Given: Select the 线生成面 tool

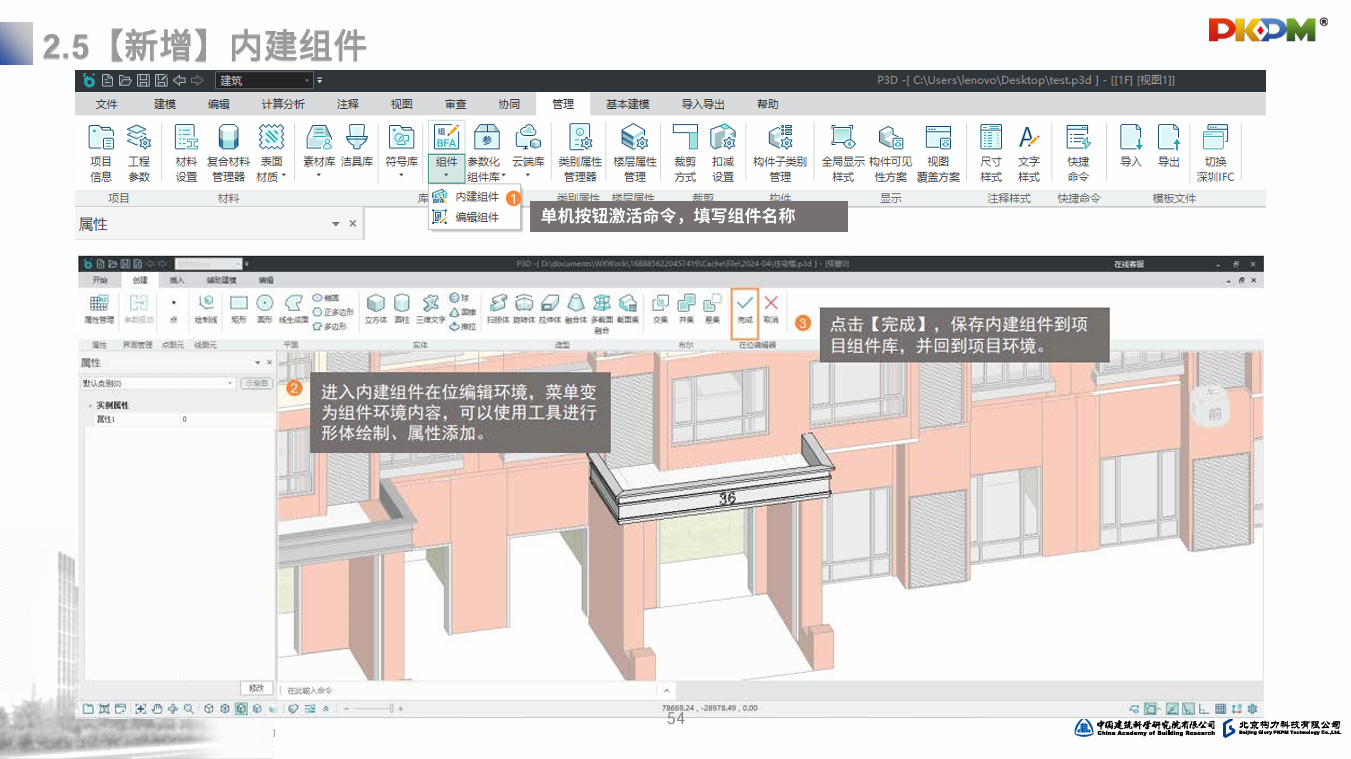Looking at the screenshot, I should (293, 308).
